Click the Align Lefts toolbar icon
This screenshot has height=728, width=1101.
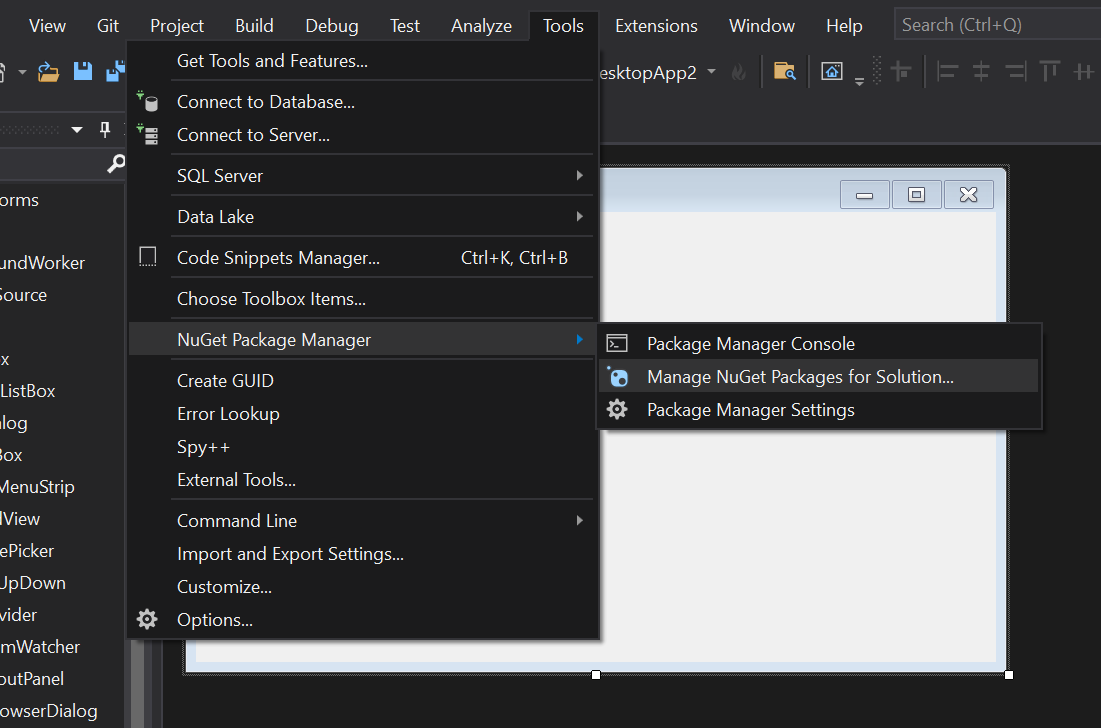click(947, 72)
